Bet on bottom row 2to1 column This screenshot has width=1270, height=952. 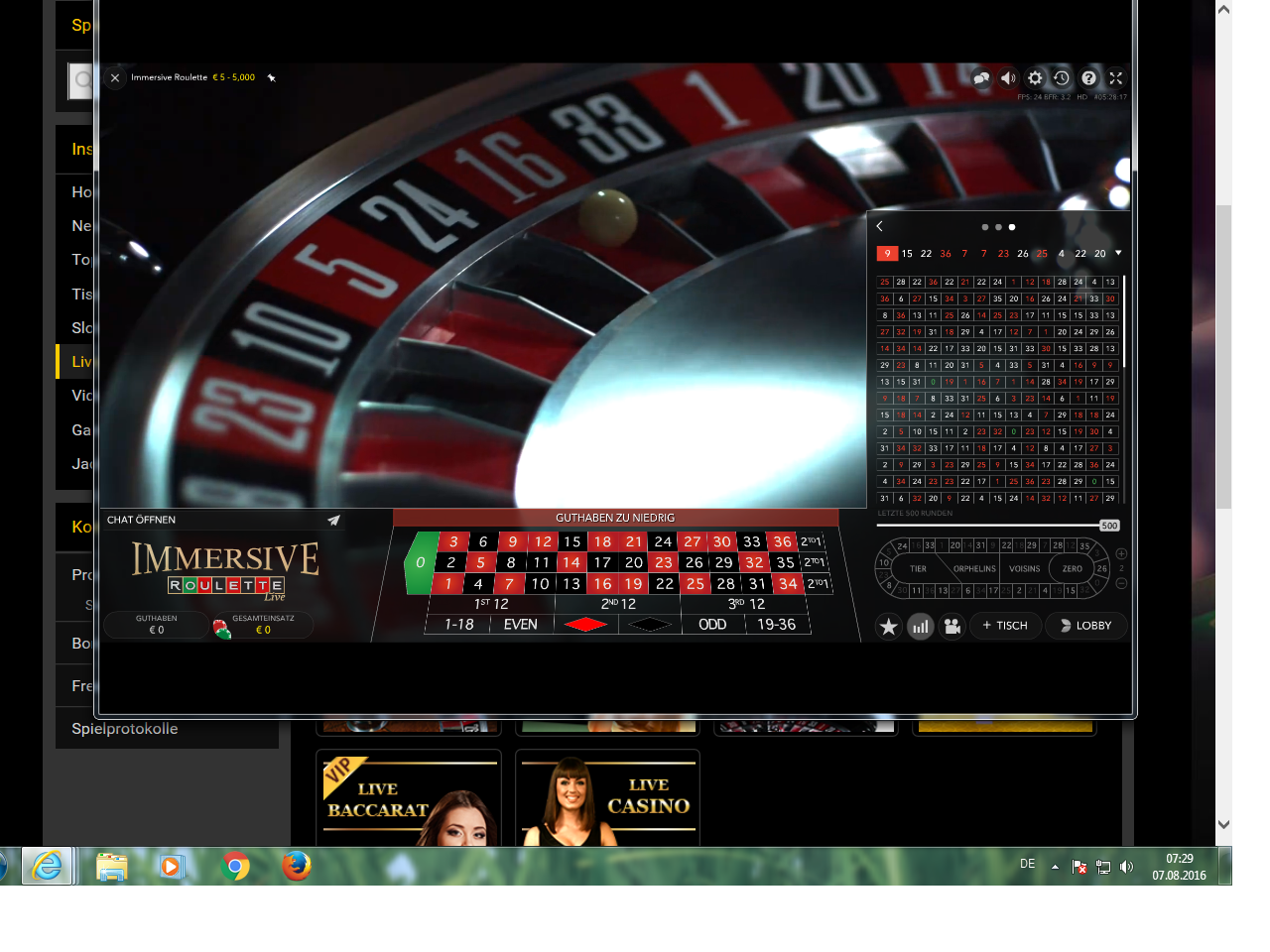(x=818, y=584)
